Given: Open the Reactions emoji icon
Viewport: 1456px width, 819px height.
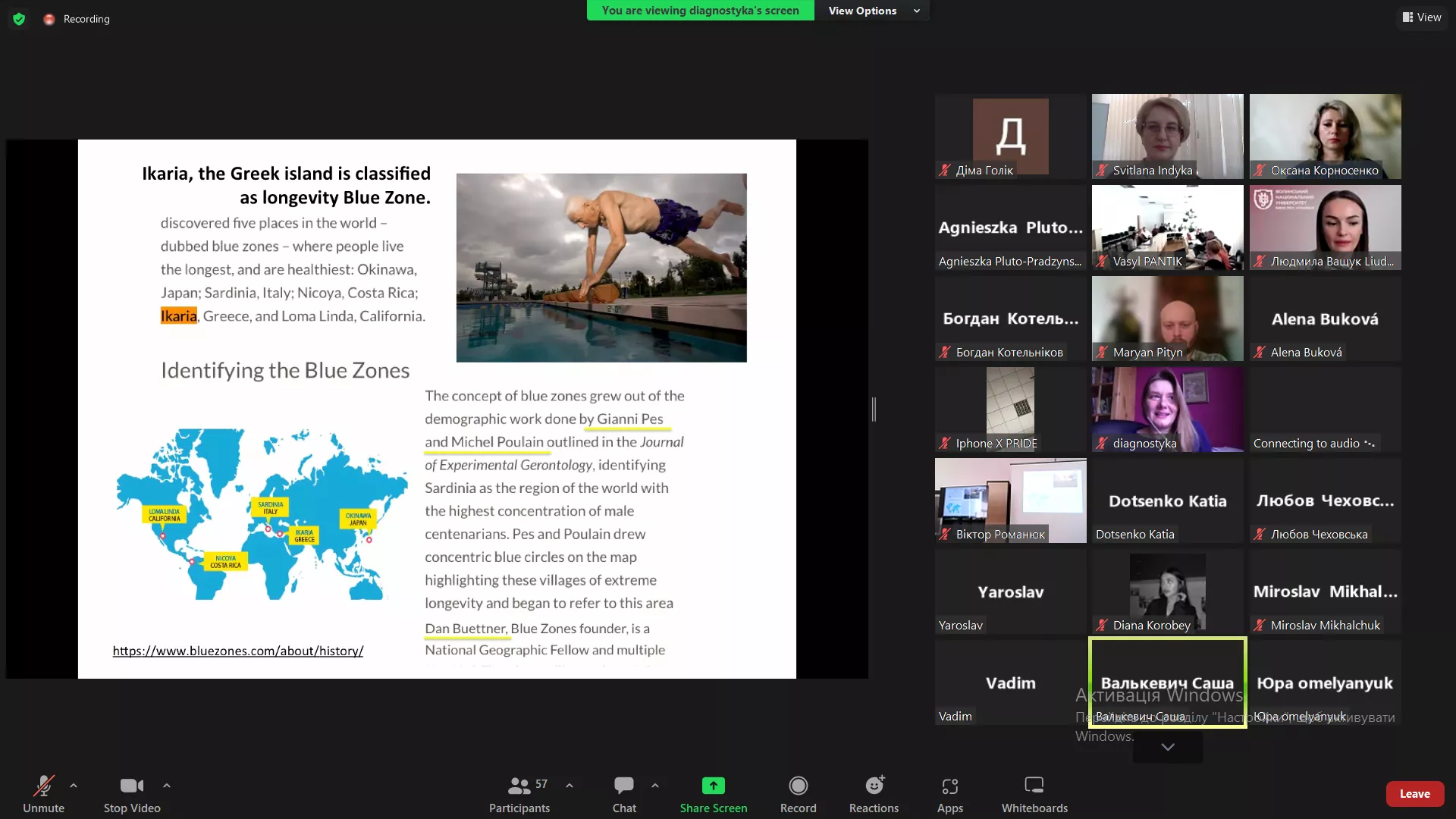Looking at the screenshot, I should tap(874, 786).
